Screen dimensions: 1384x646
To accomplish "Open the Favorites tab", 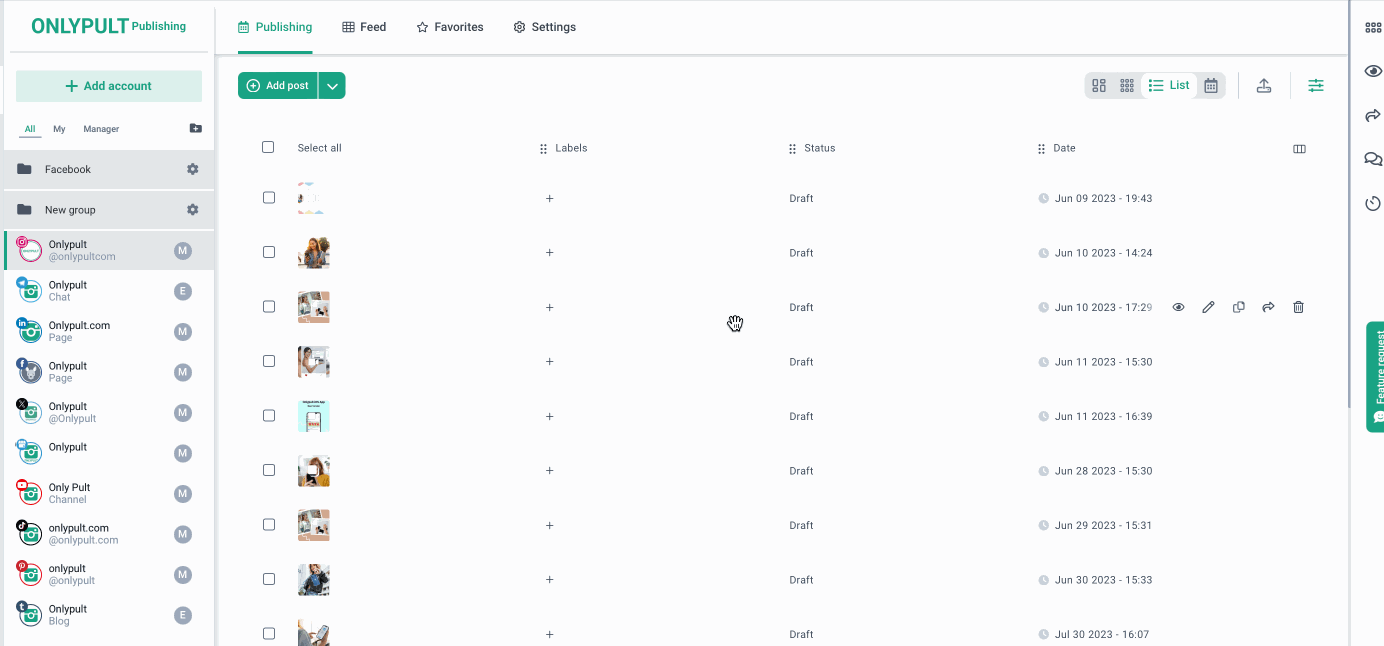I will pos(450,27).
